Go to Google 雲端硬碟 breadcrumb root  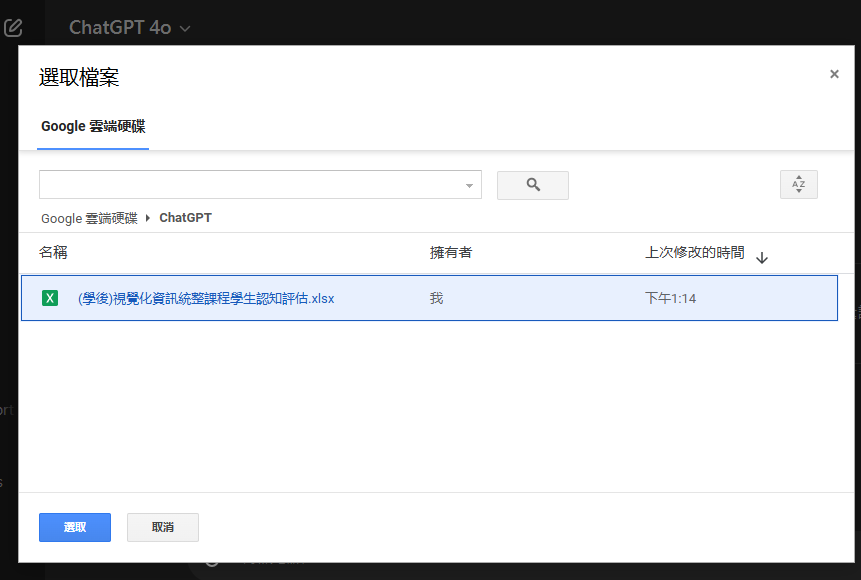[89, 218]
